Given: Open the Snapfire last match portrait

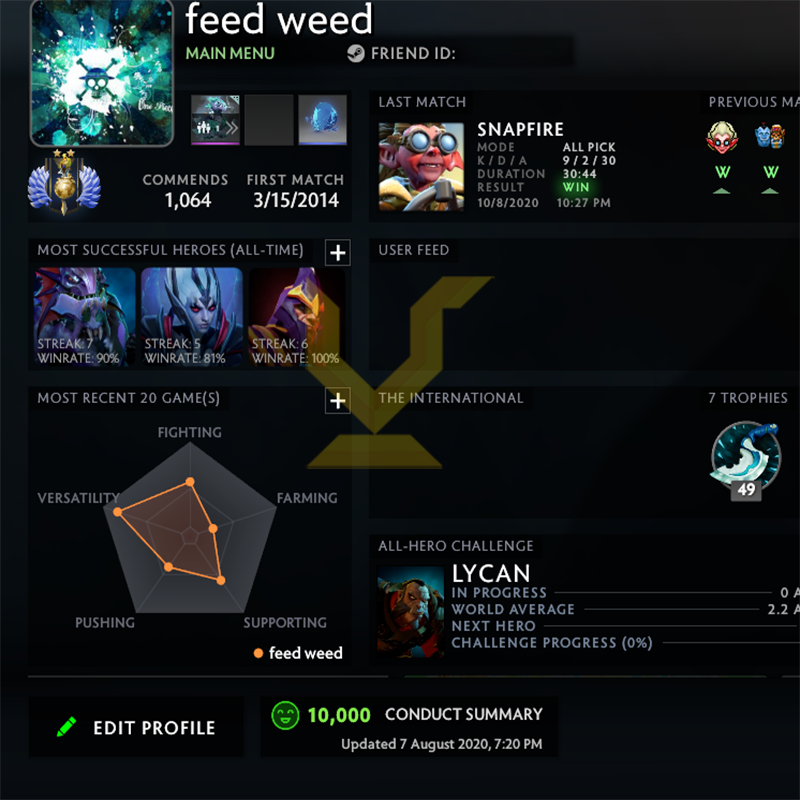Looking at the screenshot, I should (x=421, y=166).
